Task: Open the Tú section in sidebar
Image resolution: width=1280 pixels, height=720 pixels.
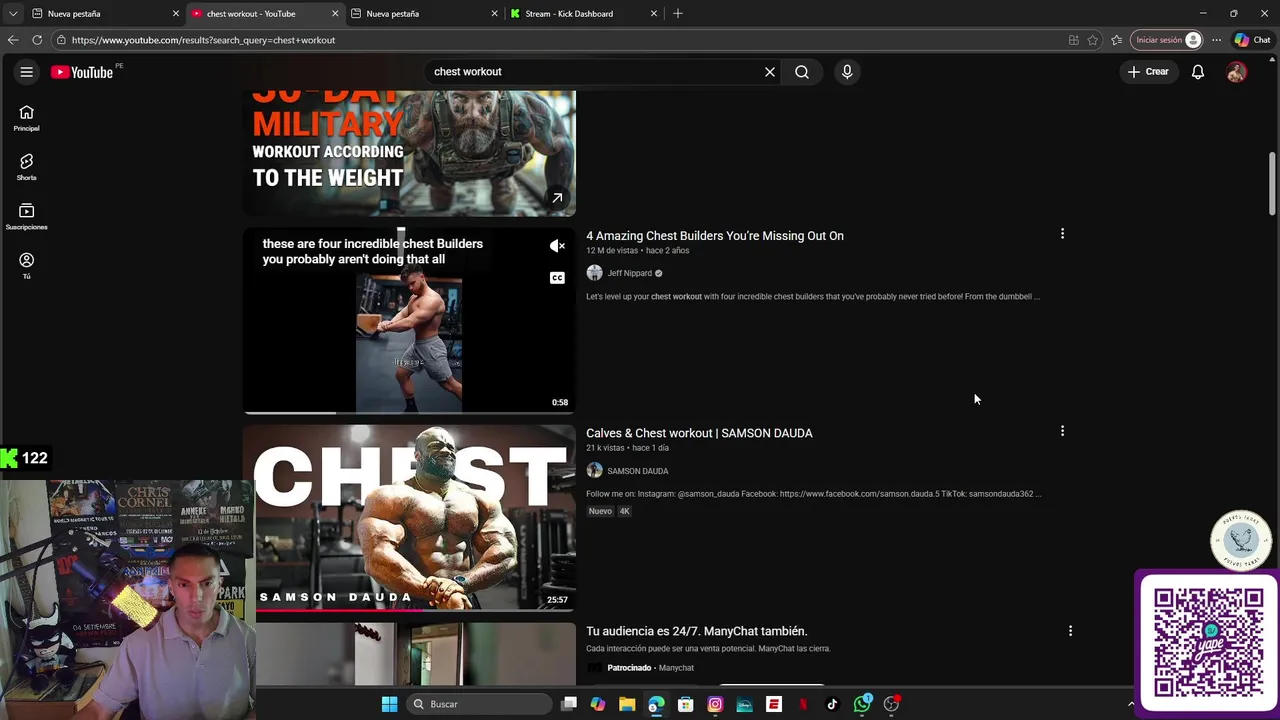Action: (x=27, y=265)
